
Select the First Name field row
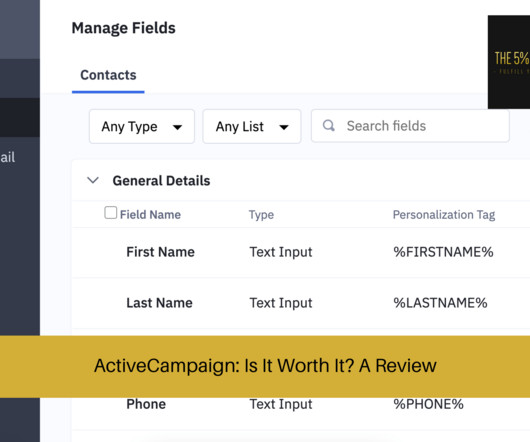pos(301,252)
